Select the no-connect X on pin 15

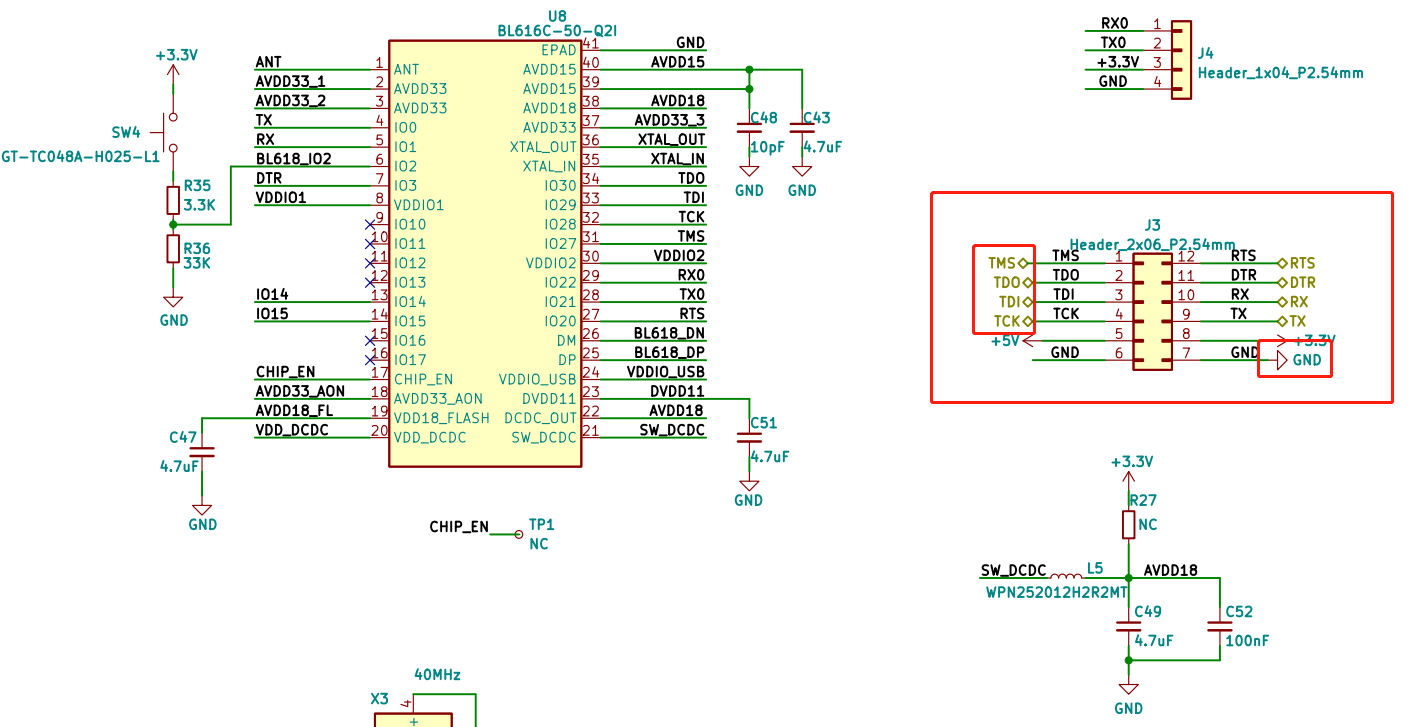click(x=370, y=340)
